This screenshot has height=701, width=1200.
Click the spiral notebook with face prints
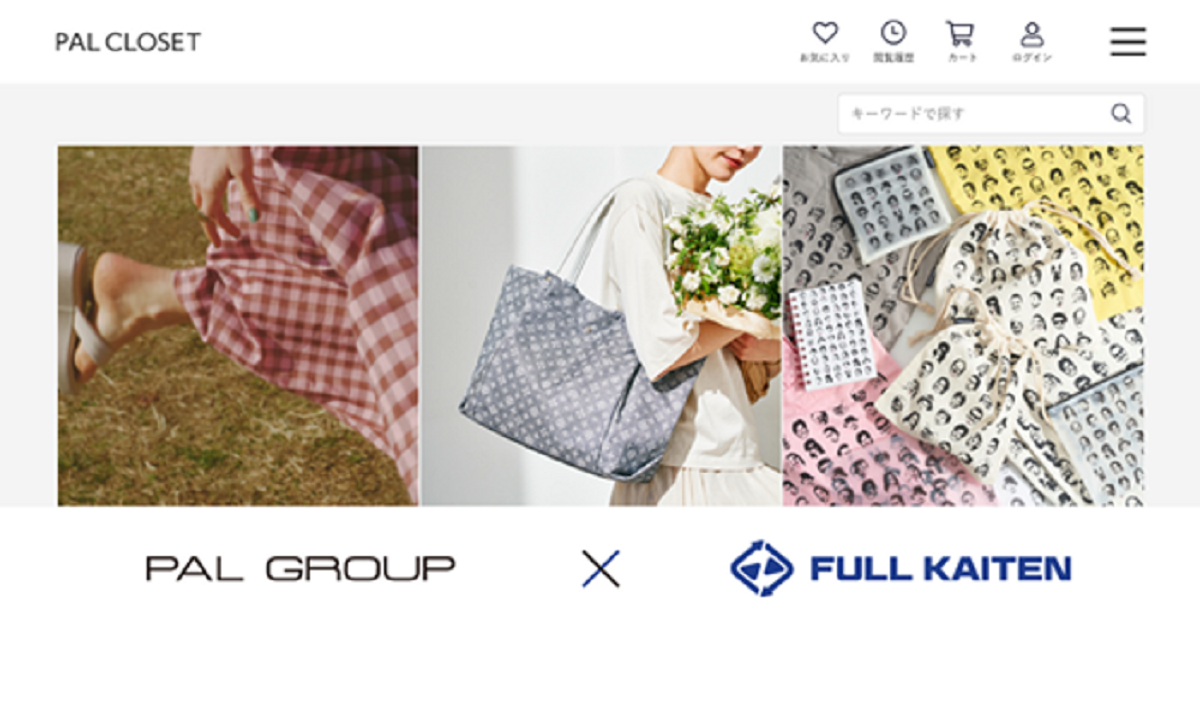point(826,335)
